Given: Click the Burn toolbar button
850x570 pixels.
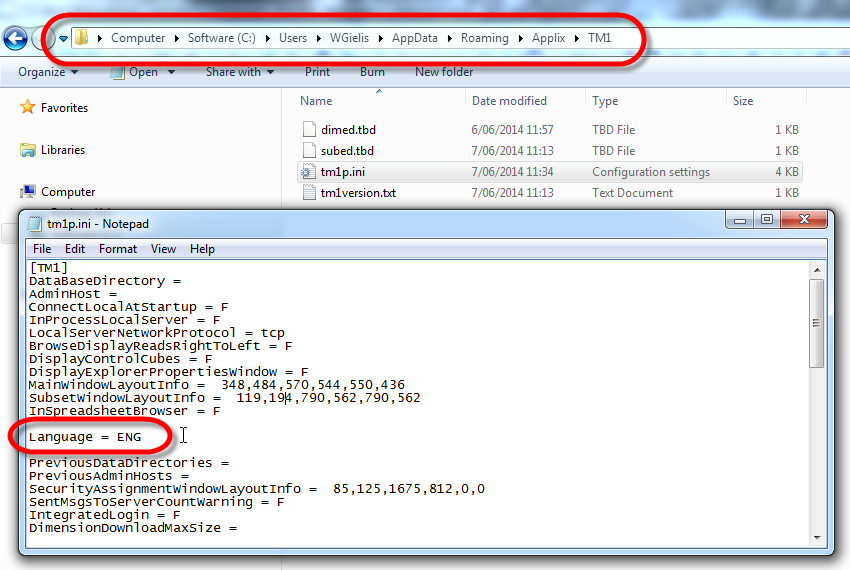Looking at the screenshot, I should (x=372, y=72).
